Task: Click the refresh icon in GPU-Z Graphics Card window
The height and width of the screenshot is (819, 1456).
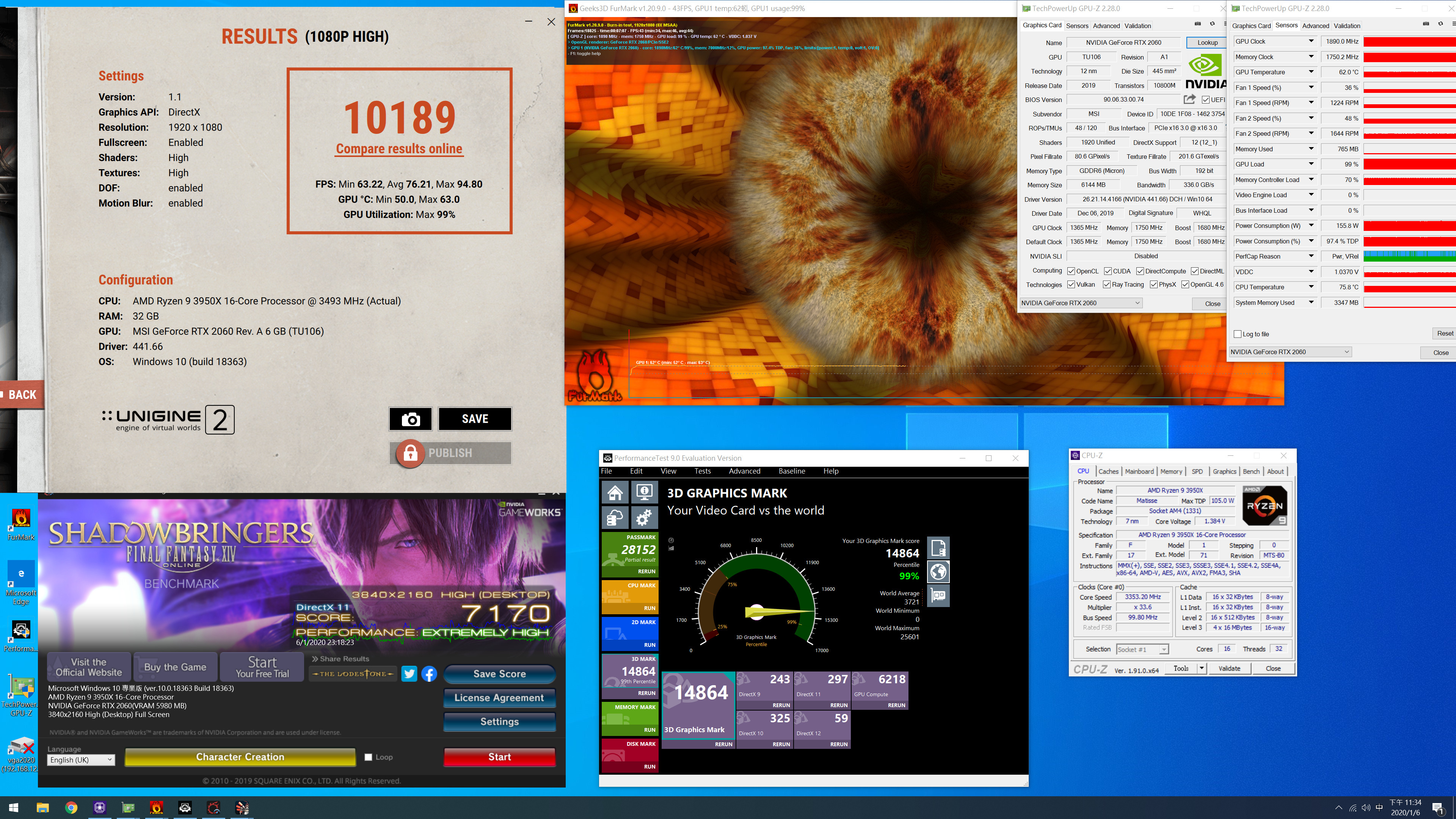Action: tap(1212, 24)
